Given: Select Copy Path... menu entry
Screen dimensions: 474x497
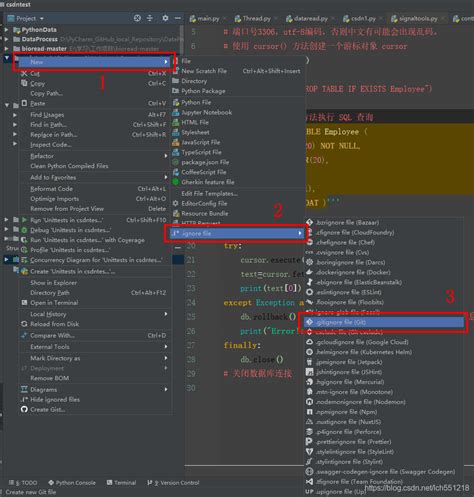Looking at the screenshot, I should click(x=94, y=93).
